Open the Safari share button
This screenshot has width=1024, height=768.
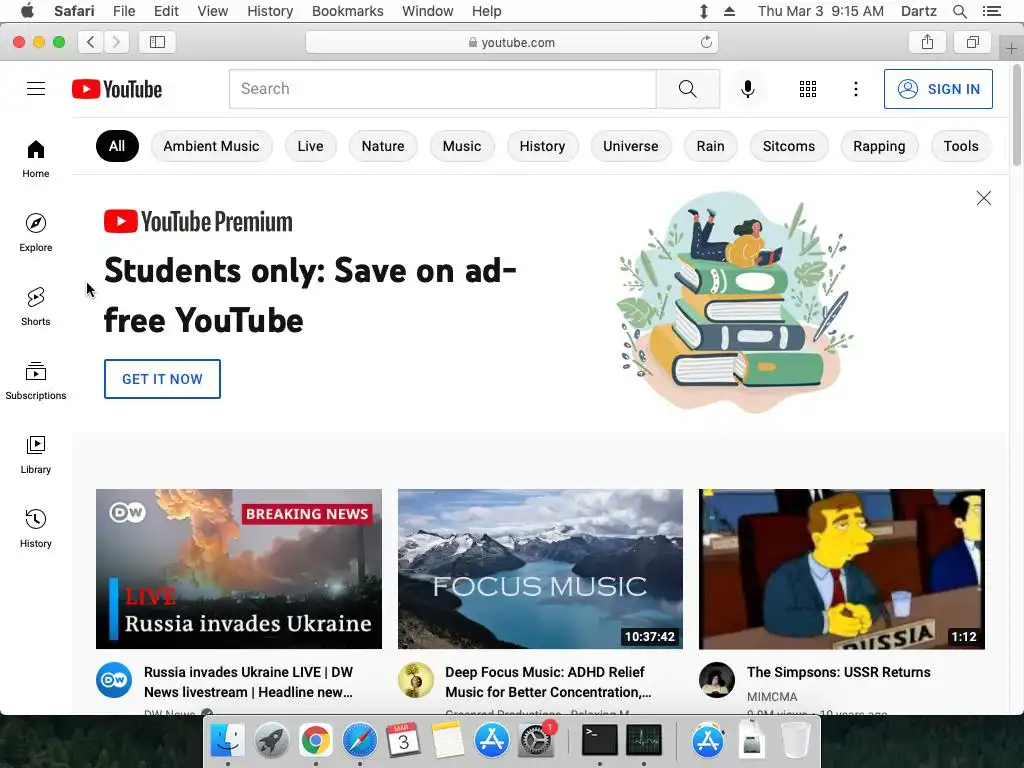click(x=927, y=42)
